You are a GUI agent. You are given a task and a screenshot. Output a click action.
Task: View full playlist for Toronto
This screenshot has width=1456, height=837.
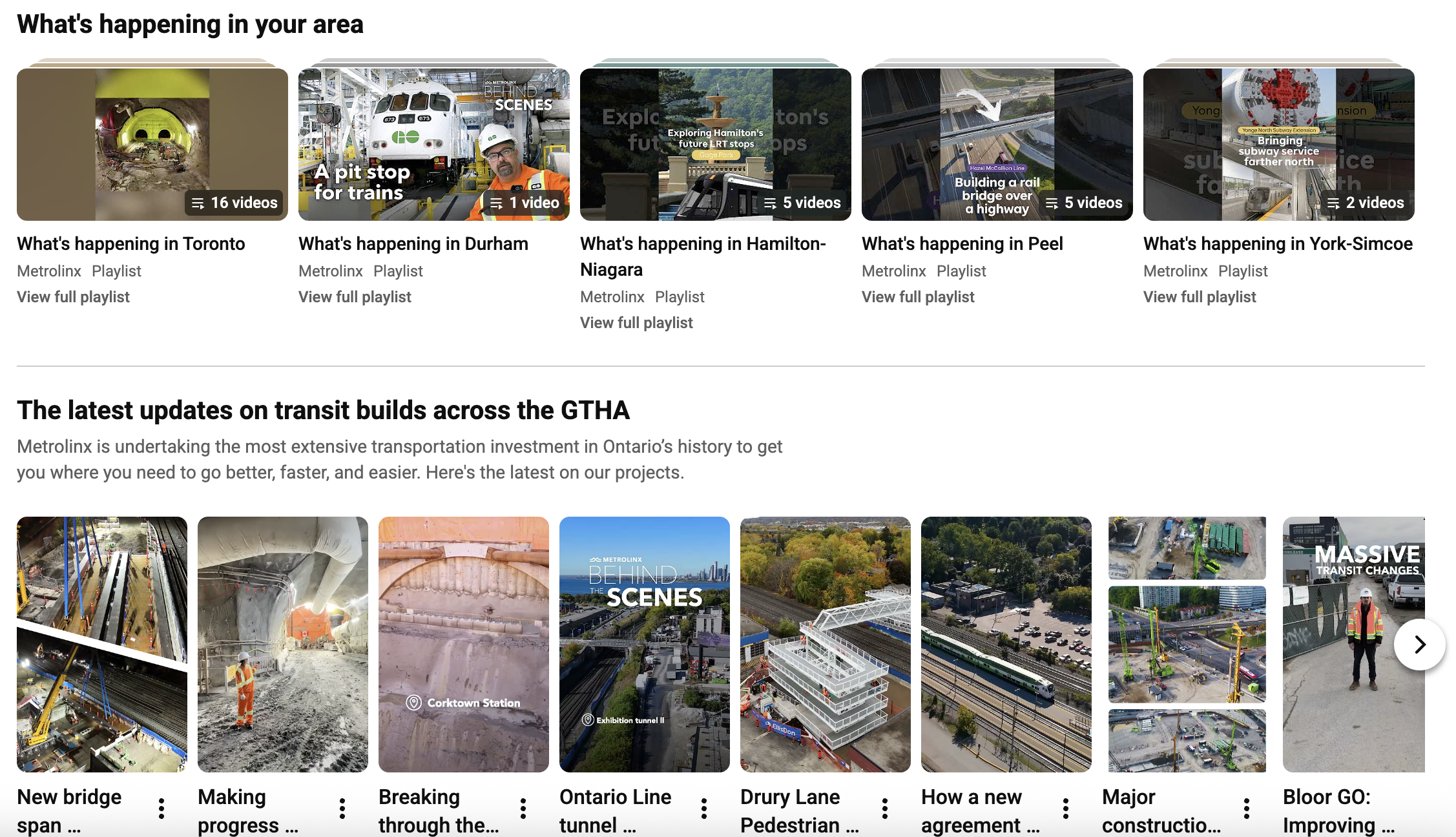pos(73,297)
